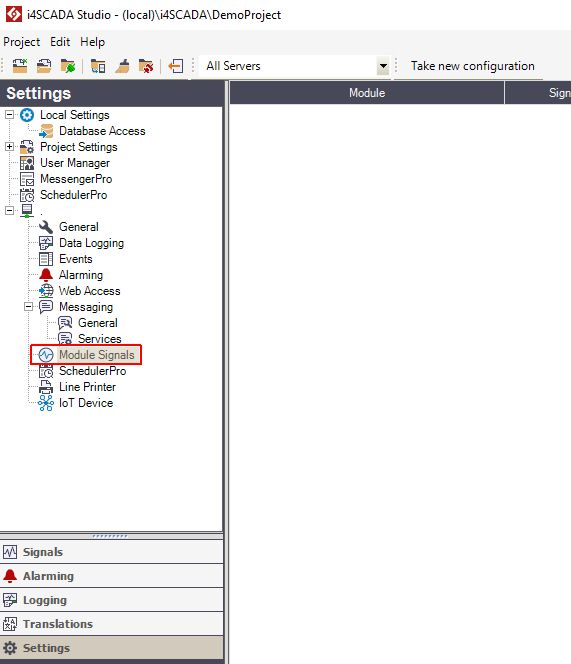Click the Web Access globe icon
Viewport: 571px width, 664px height.
coord(46,291)
